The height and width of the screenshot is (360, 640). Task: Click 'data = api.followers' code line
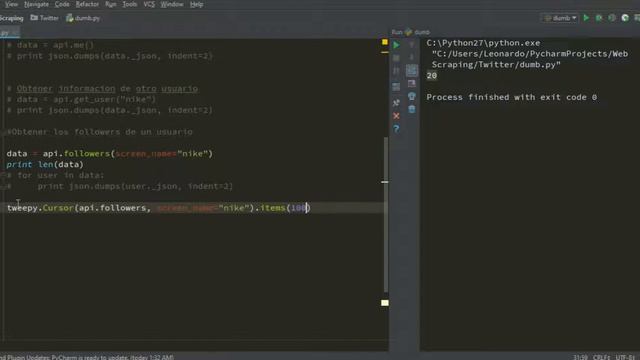tap(109, 153)
